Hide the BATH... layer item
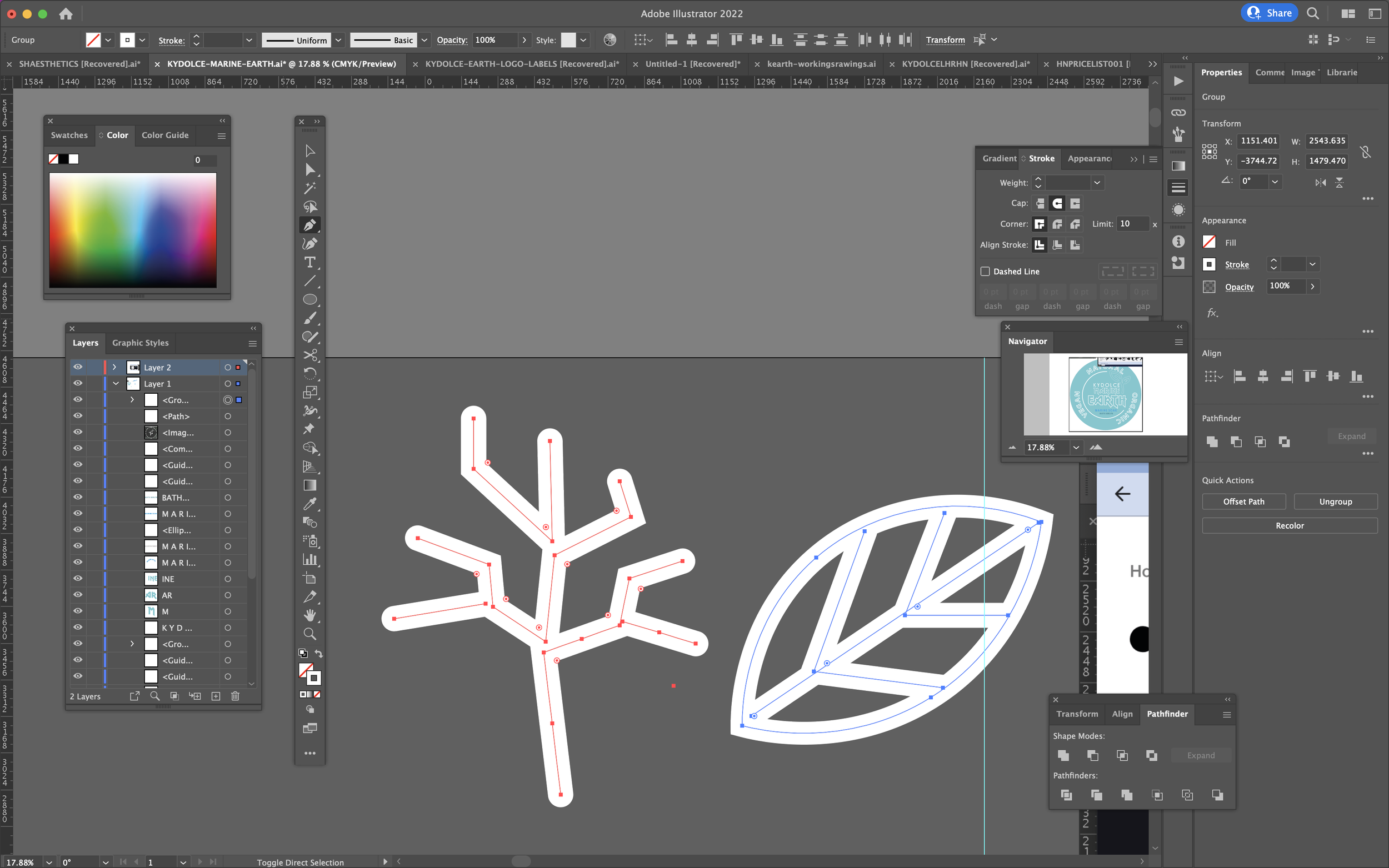 [78, 497]
